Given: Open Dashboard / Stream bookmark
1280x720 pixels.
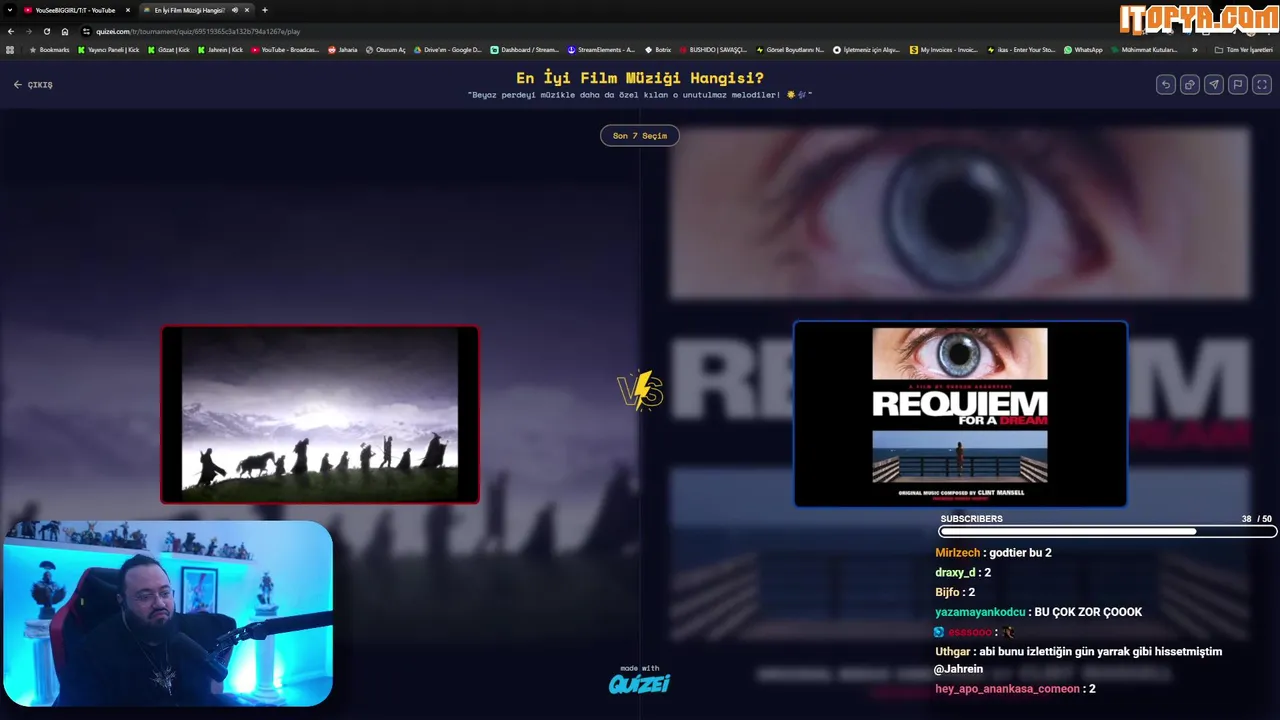Looking at the screenshot, I should click(525, 49).
